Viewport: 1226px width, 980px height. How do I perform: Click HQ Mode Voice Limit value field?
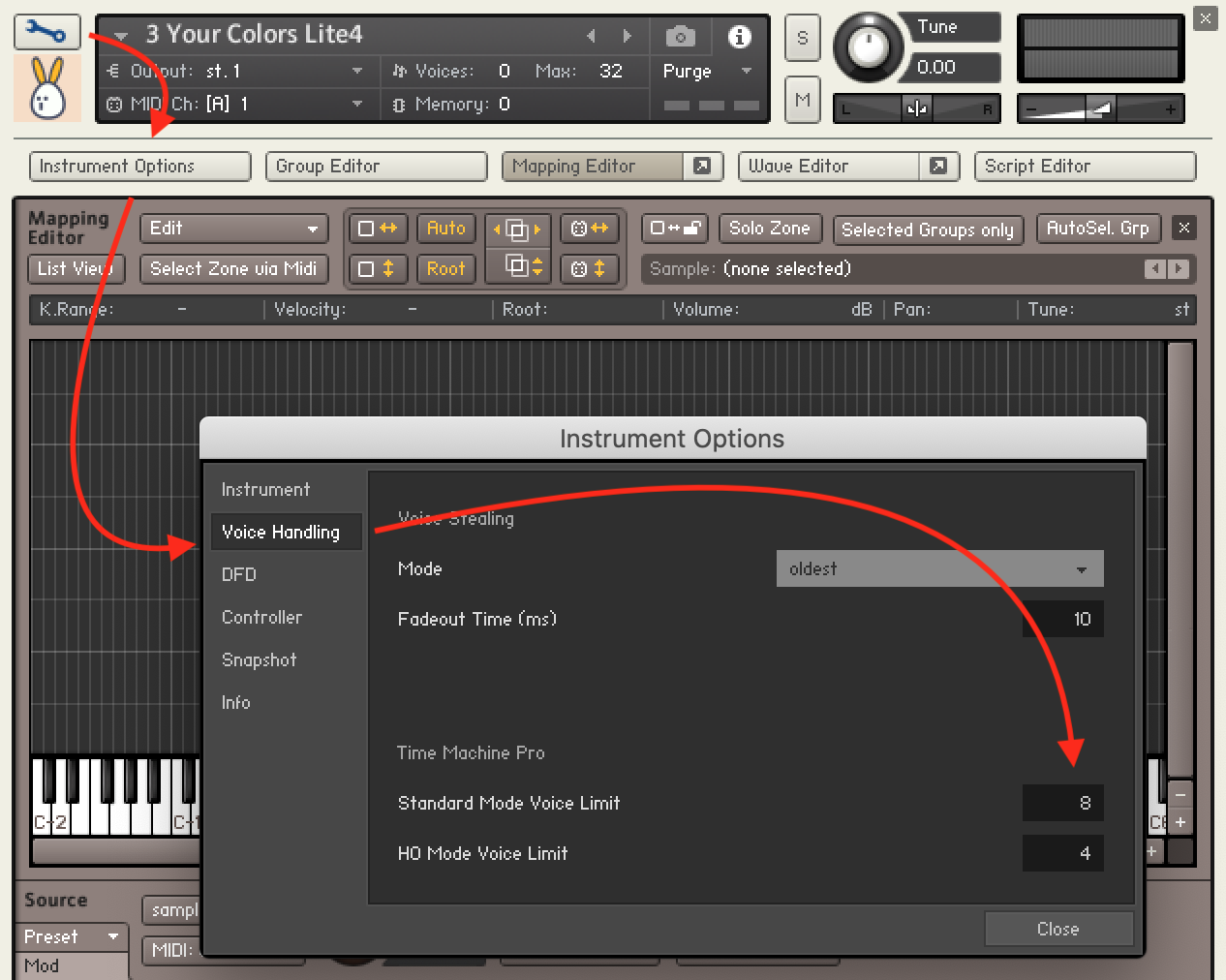pyautogui.click(x=1063, y=854)
